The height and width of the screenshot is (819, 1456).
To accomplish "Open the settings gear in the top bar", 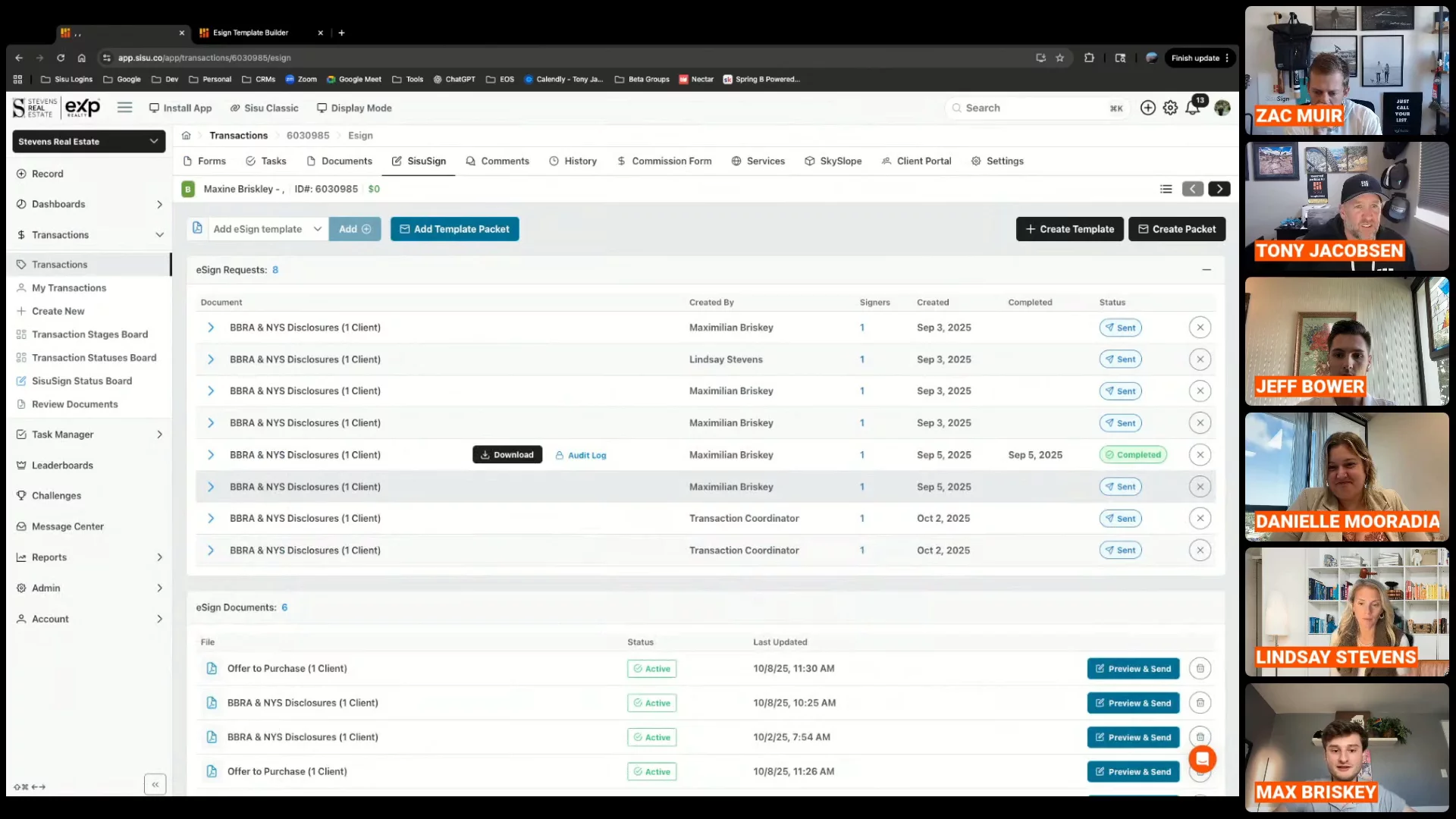I will click(x=1170, y=108).
